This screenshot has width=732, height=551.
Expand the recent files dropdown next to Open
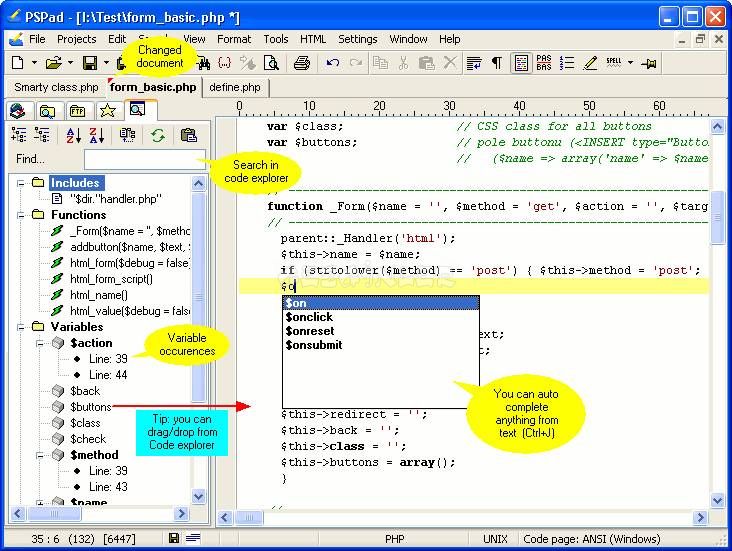pos(70,63)
